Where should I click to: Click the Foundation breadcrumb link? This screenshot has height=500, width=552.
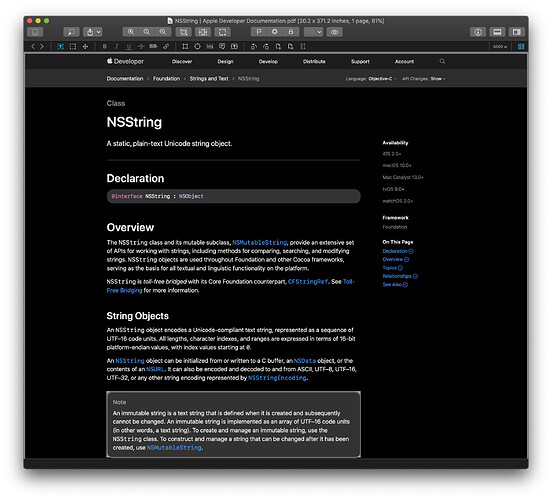[167, 79]
